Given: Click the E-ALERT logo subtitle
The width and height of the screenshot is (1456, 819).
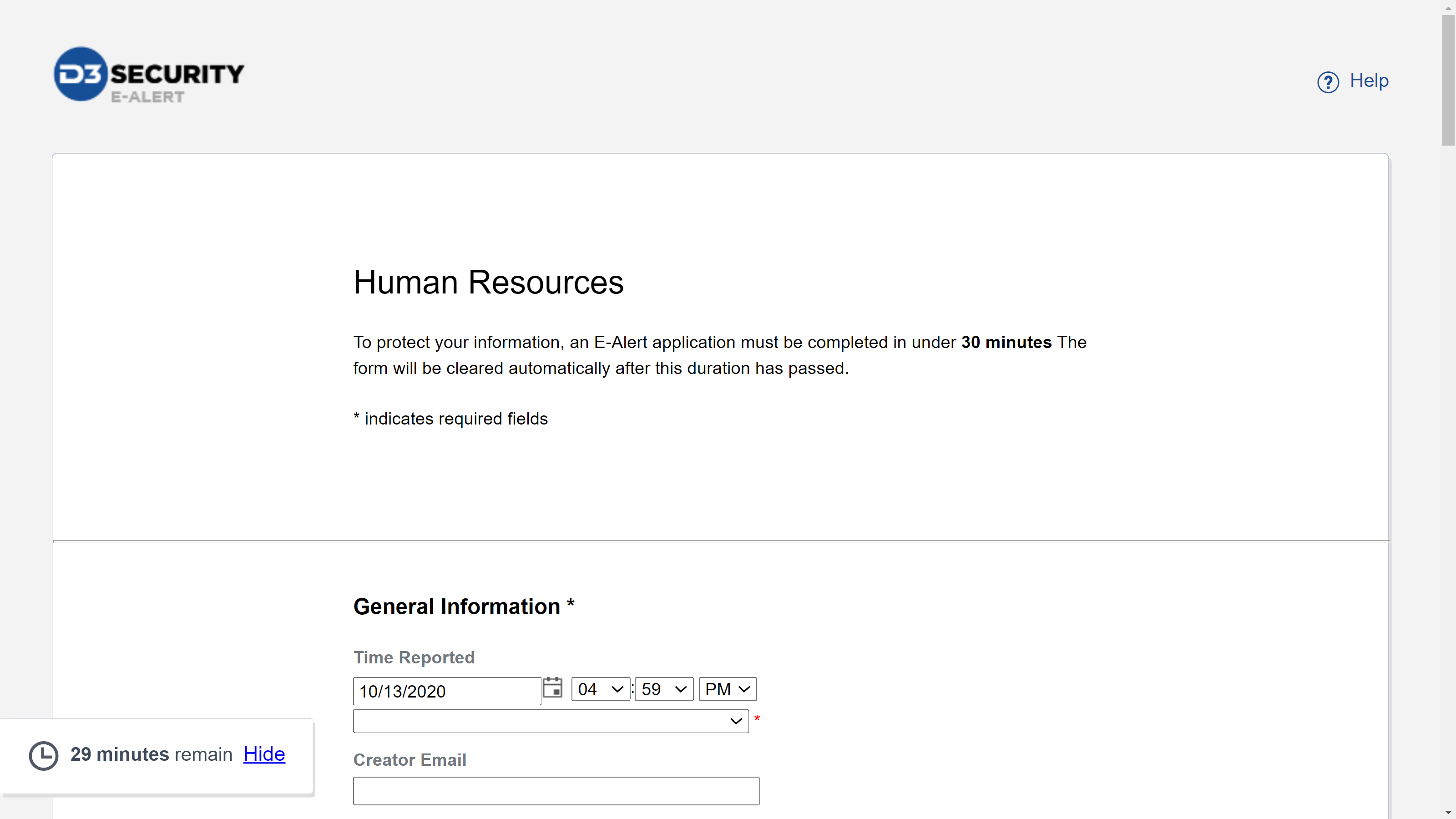Looking at the screenshot, I should point(147,97).
